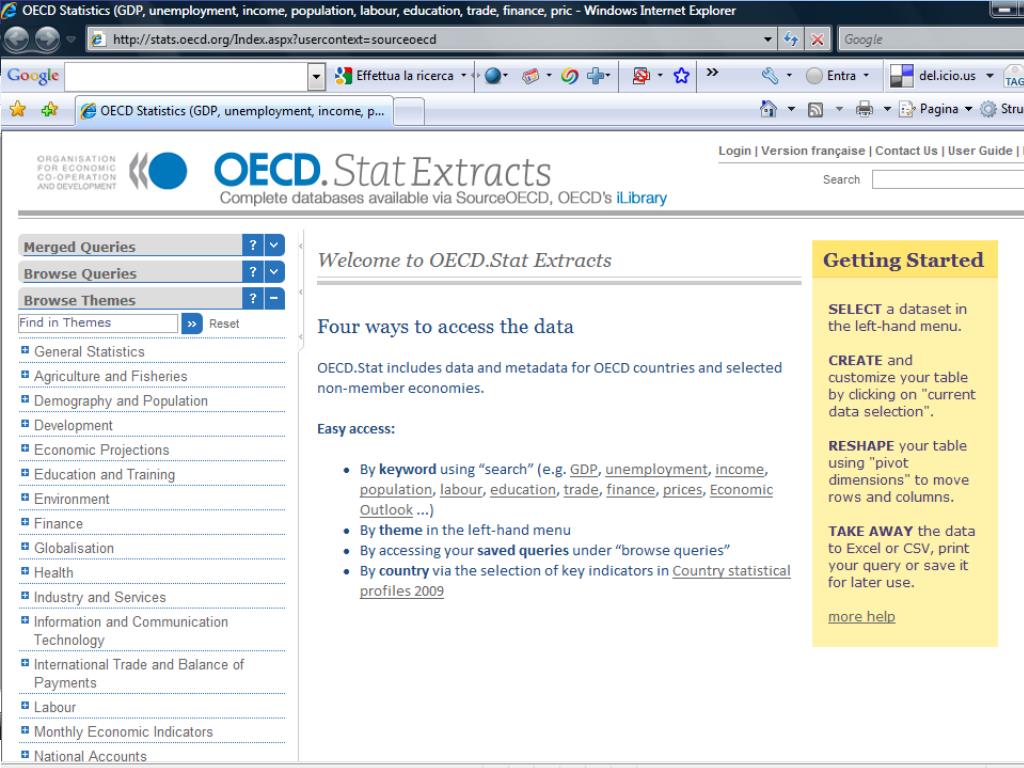This screenshot has width=1024, height=768.
Task: Click the Find in Themes input field
Action: click(x=98, y=323)
